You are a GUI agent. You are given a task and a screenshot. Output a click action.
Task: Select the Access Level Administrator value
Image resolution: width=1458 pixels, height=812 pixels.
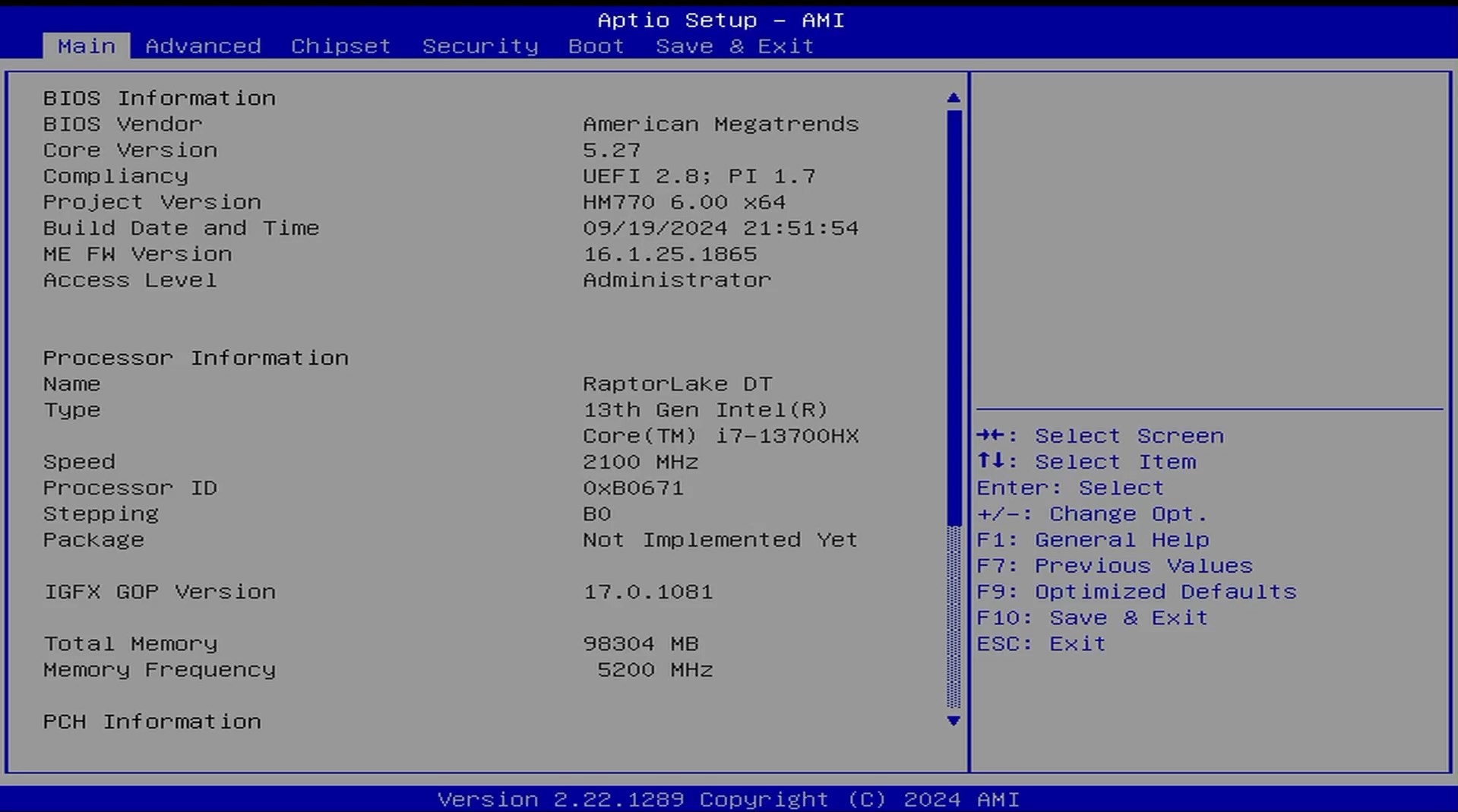676,280
